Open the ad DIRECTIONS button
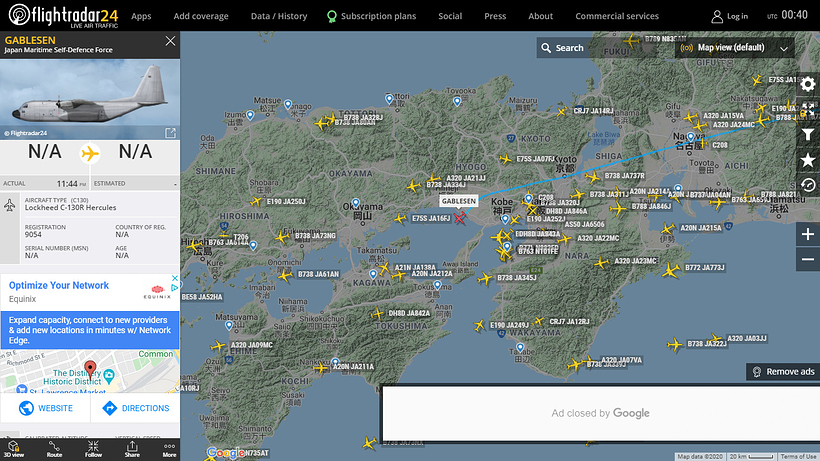Image resolution: width=820 pixels, height=461 pixels. 135,408
